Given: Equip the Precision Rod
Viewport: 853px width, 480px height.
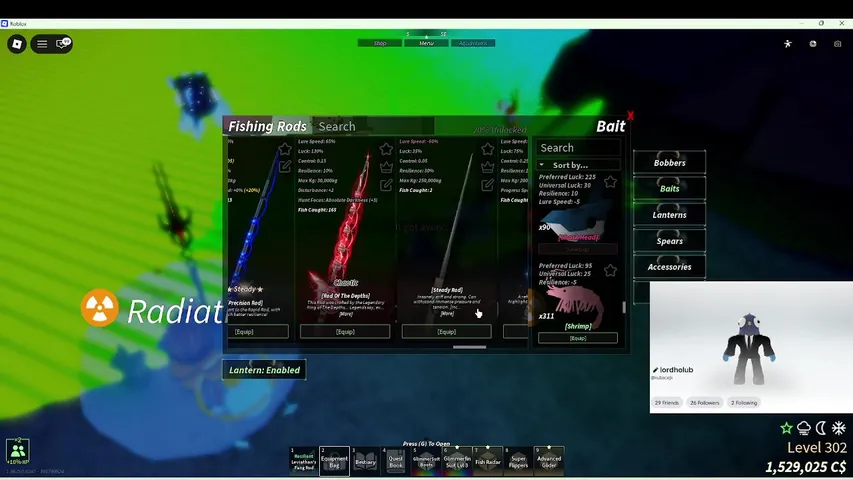Looking at the screenshot, I should [x=258, y=331].
